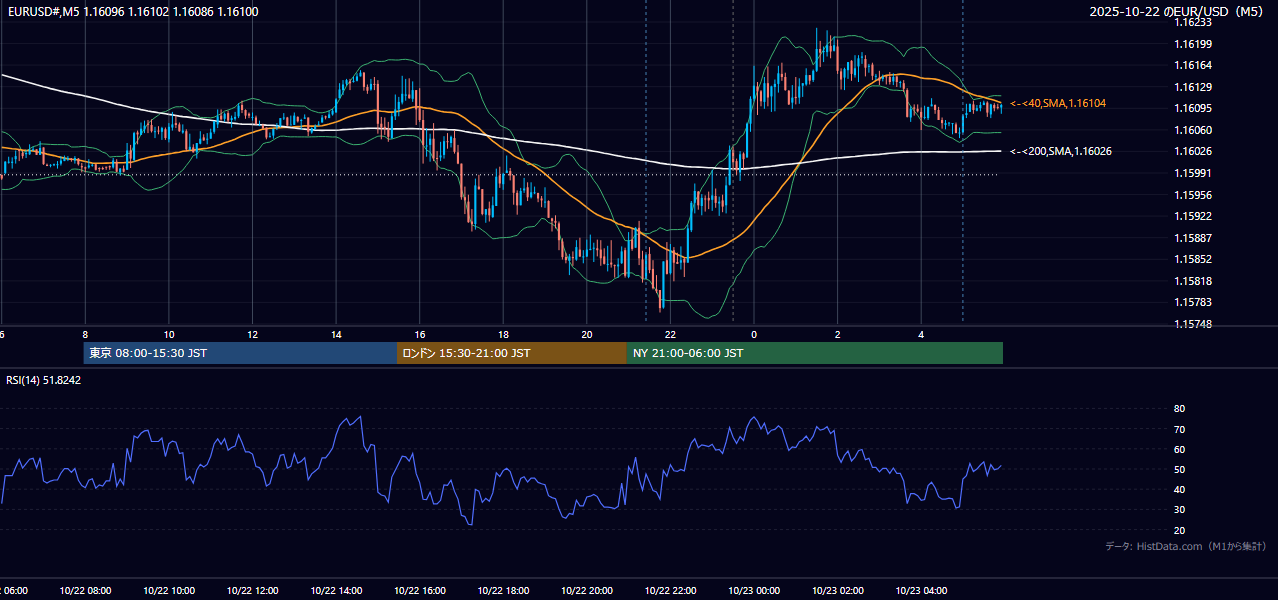Screen dimensions: 1278x600
Task: Click hour tick 18 below price chart
Action: point(503,335)
